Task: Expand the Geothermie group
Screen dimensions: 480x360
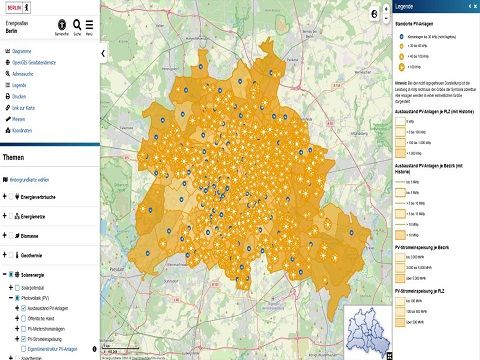Action: (5, 255)
